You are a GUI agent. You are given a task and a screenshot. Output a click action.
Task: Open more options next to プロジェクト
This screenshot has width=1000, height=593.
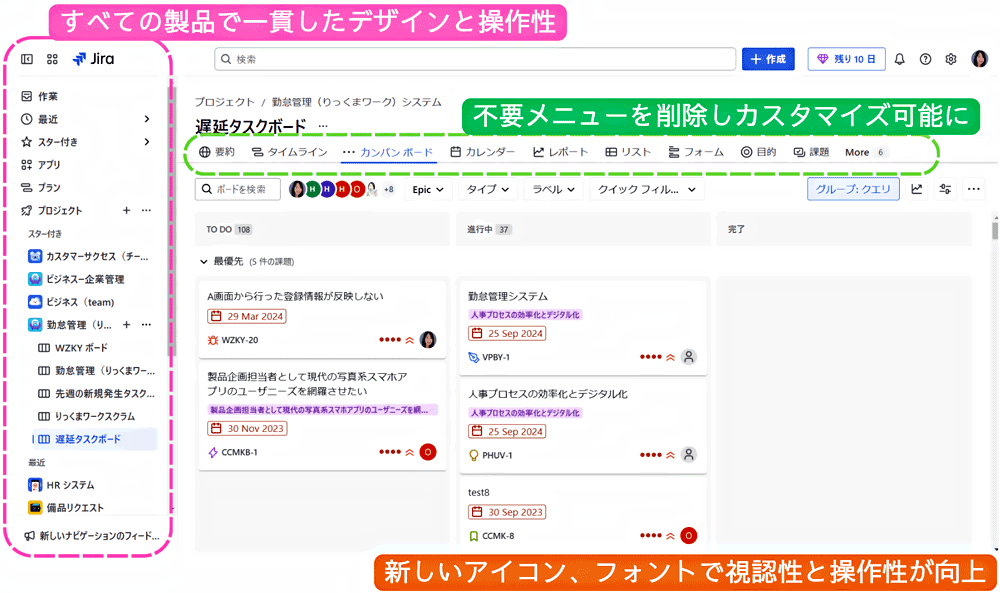coord(146,210)
